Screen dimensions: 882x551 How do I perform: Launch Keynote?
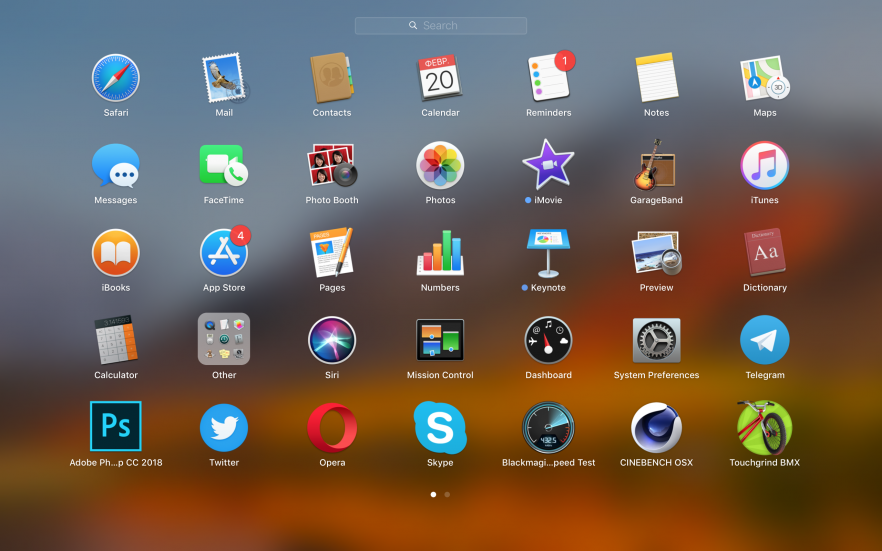(548, 253)
